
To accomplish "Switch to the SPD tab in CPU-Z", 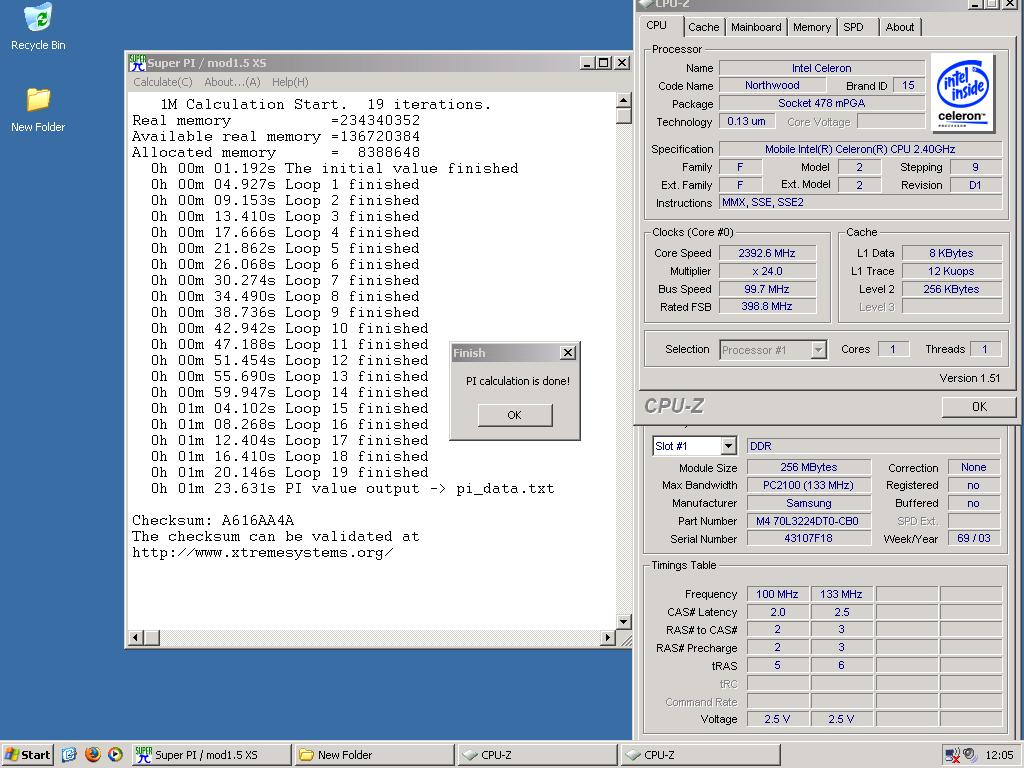I will point(853,27).
